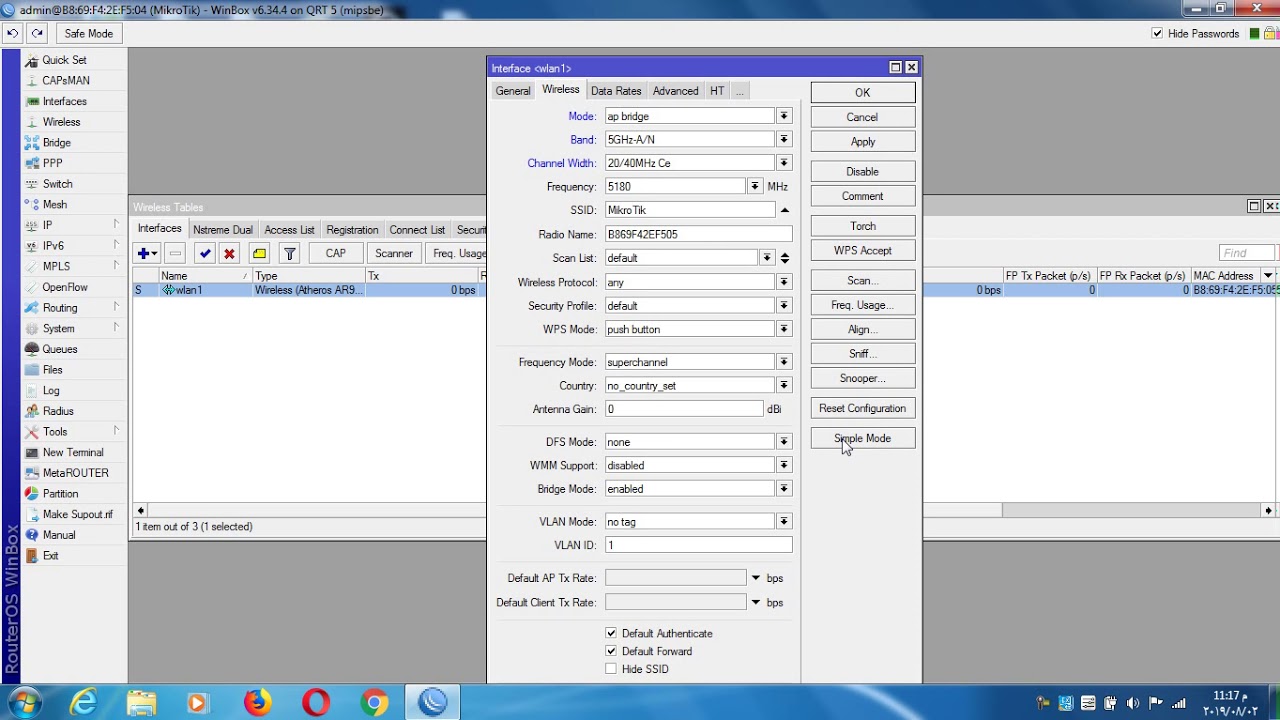Switch to the General tab
The width and height of the screenshot is (1280, 720).
[x=513, y=91]
